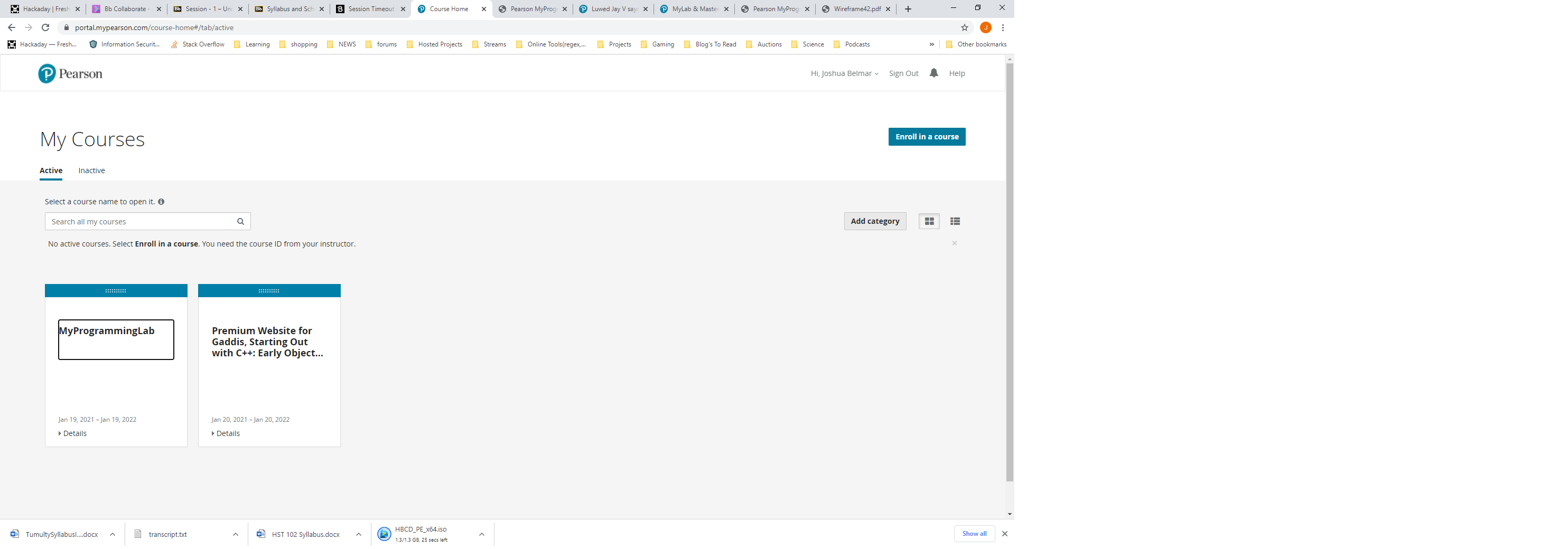Viewport: 1568px width, 549px height.
Task: Open the Gaming bookmarks folder
Action: [657, 44]
